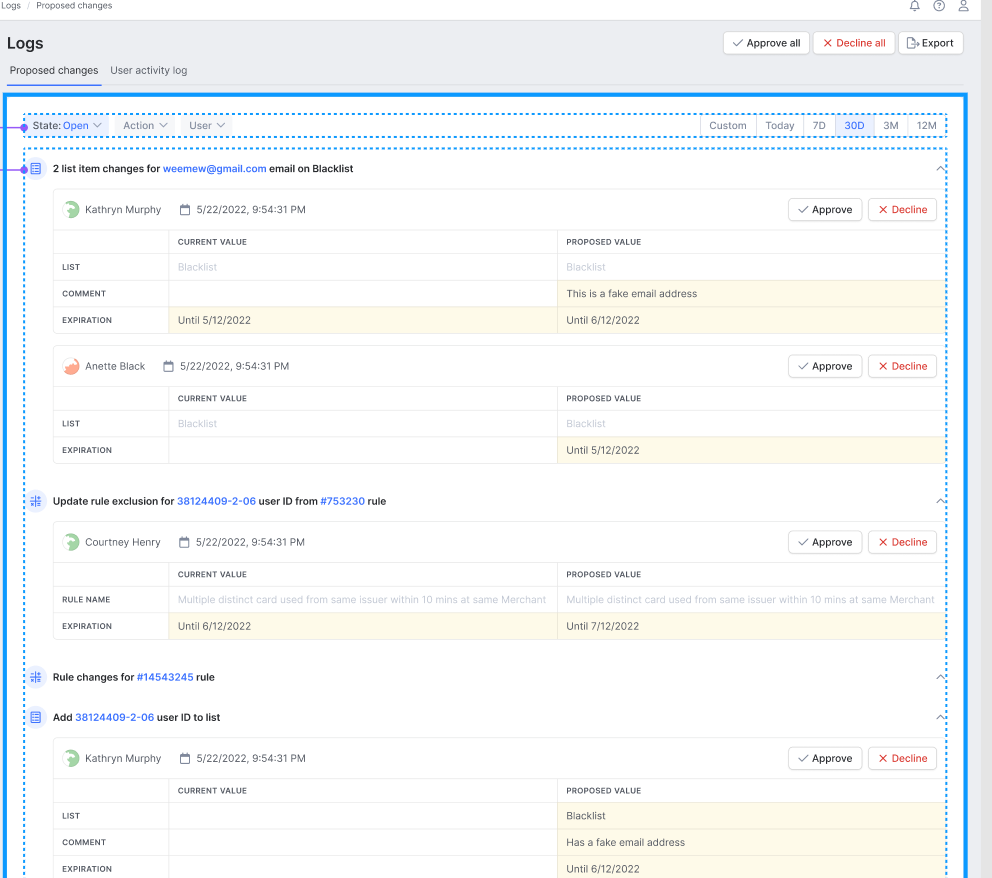Image resolution: width=992 pixels, height=878 pixels.
Task: Select the Today time range
Action: pos(780,126)
